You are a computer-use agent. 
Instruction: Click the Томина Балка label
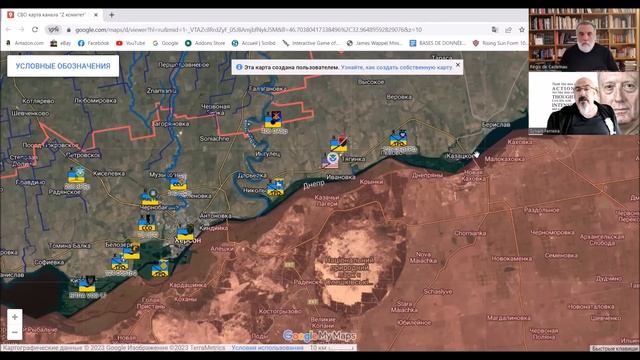coord(69,246)
